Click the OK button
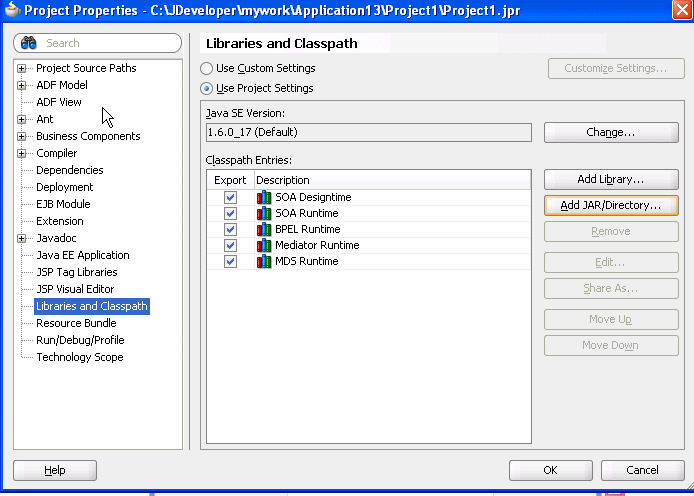Viewport: 694px width, 496px height. (551, 470)
